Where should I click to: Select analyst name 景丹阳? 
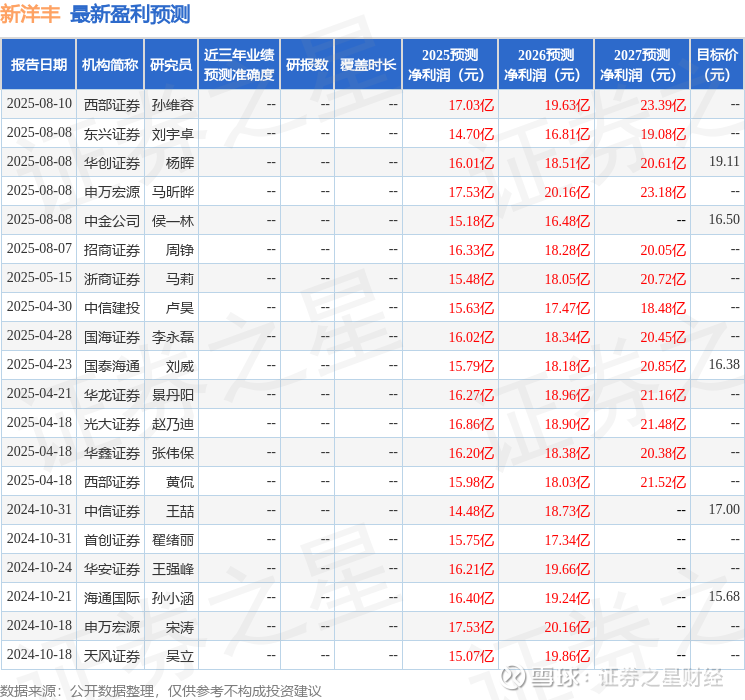(173, 395)
